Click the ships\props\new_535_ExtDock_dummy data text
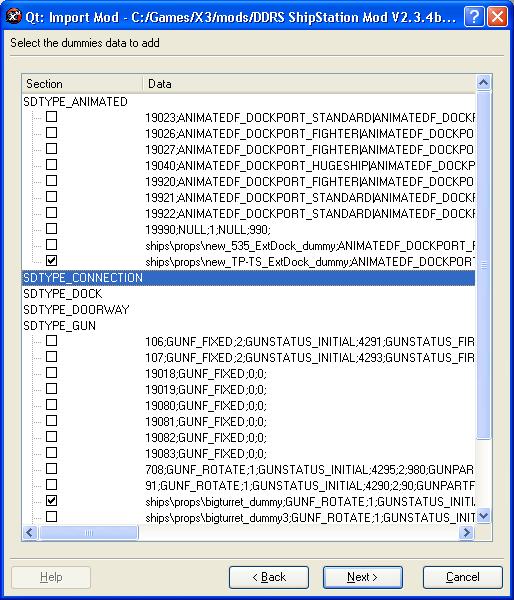The width and height of the screenshot is (514, 600). 310,246
